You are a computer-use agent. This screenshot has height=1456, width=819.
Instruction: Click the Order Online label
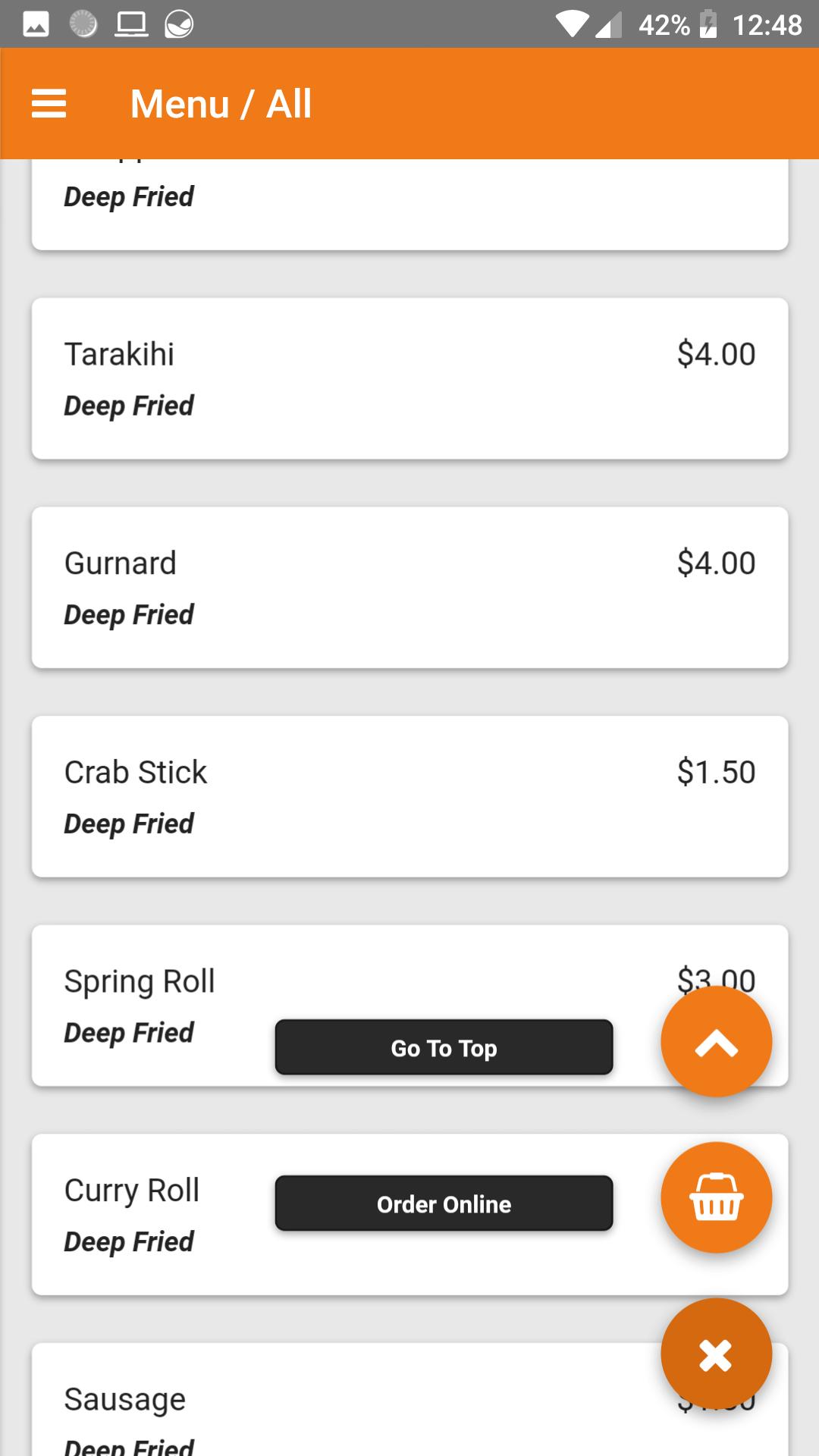444,1203
